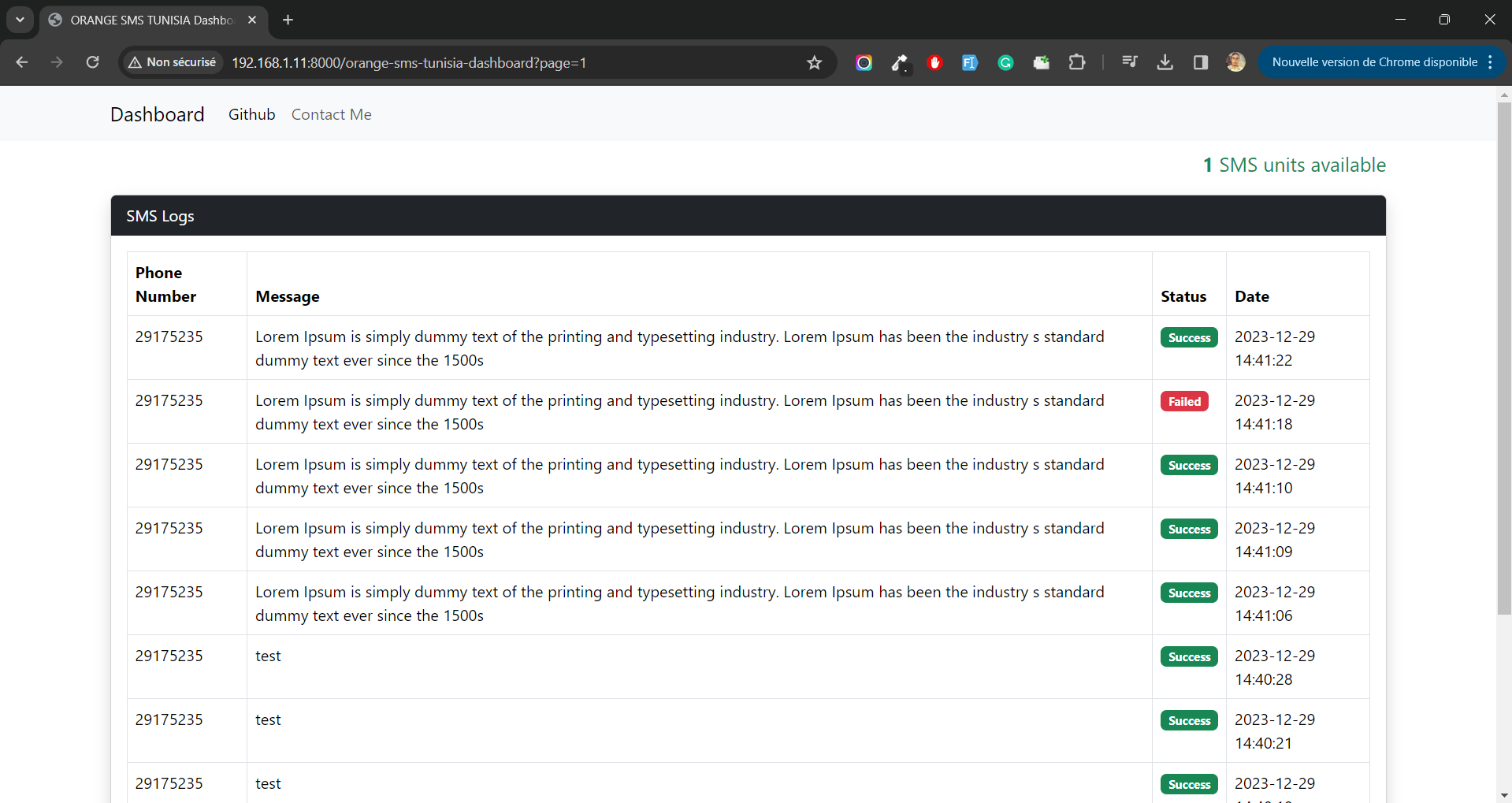Open the Extensions puzzle piece menu

click(x=1076, y=62)
